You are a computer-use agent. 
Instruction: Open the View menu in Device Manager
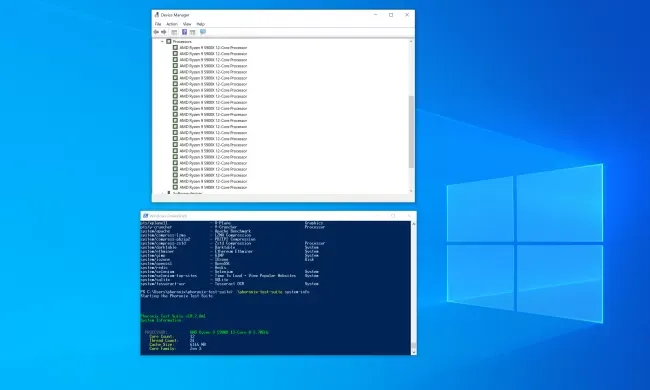187,24
